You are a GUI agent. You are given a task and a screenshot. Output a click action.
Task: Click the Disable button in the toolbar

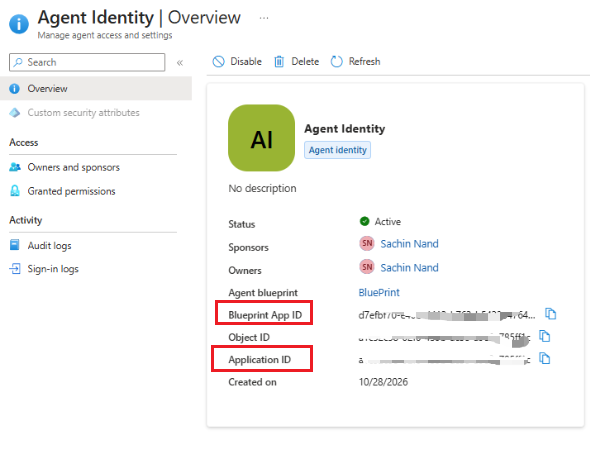tap(237, 61)
